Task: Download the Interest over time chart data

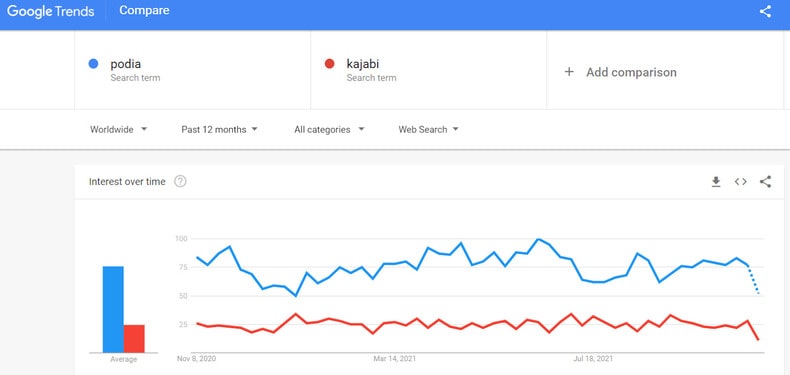Action: coord(716,182)
